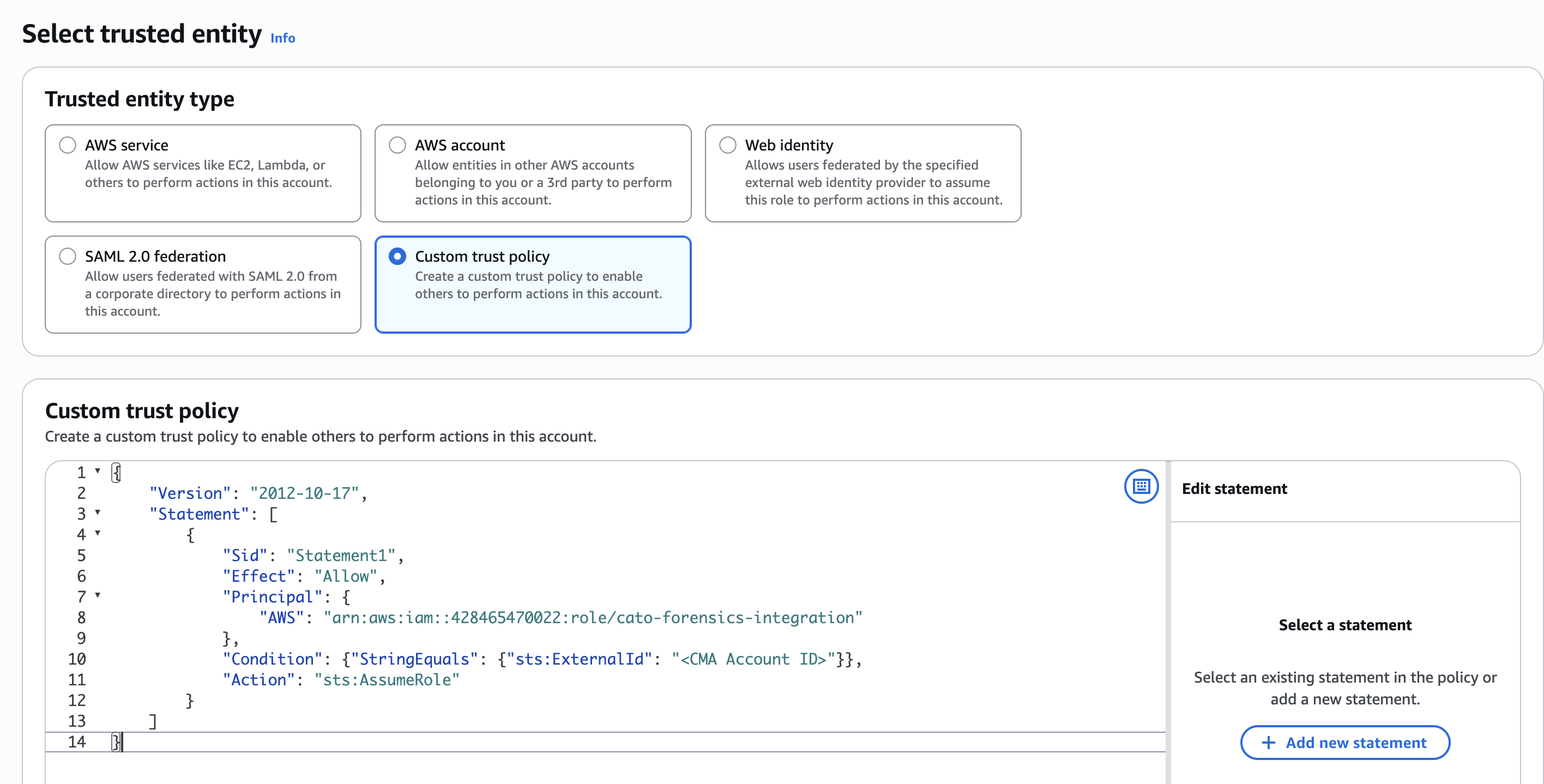Click the "Condition" key on line 10
The width and height of the screenshot is (1544, 784).
272,659
